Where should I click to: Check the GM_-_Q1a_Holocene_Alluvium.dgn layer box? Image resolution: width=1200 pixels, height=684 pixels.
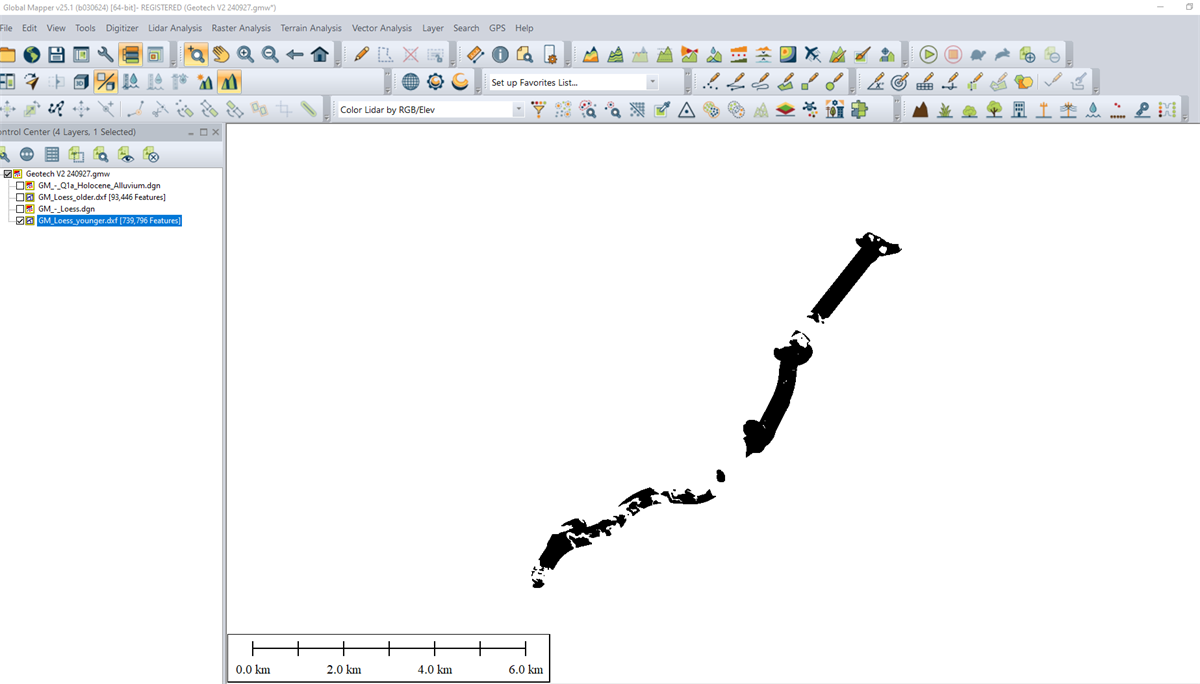tap(20, 186)
